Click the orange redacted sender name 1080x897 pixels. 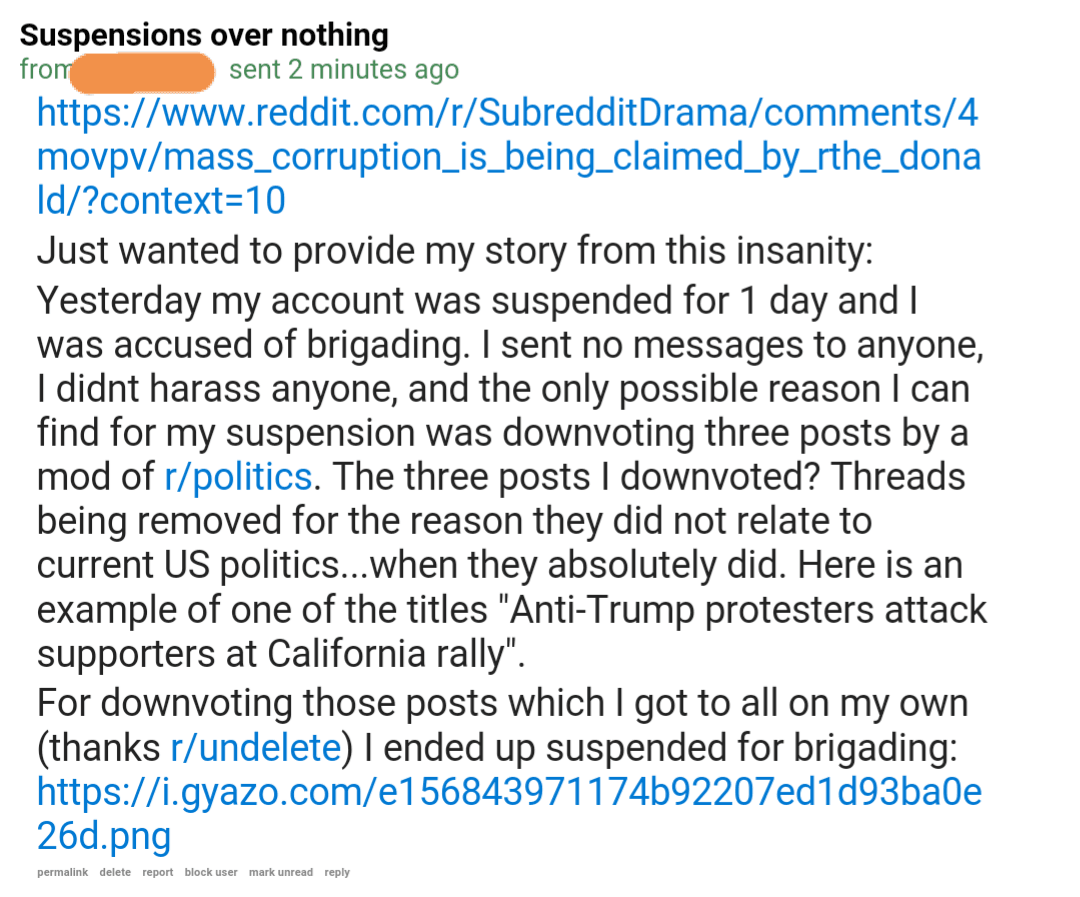point(143,72)
